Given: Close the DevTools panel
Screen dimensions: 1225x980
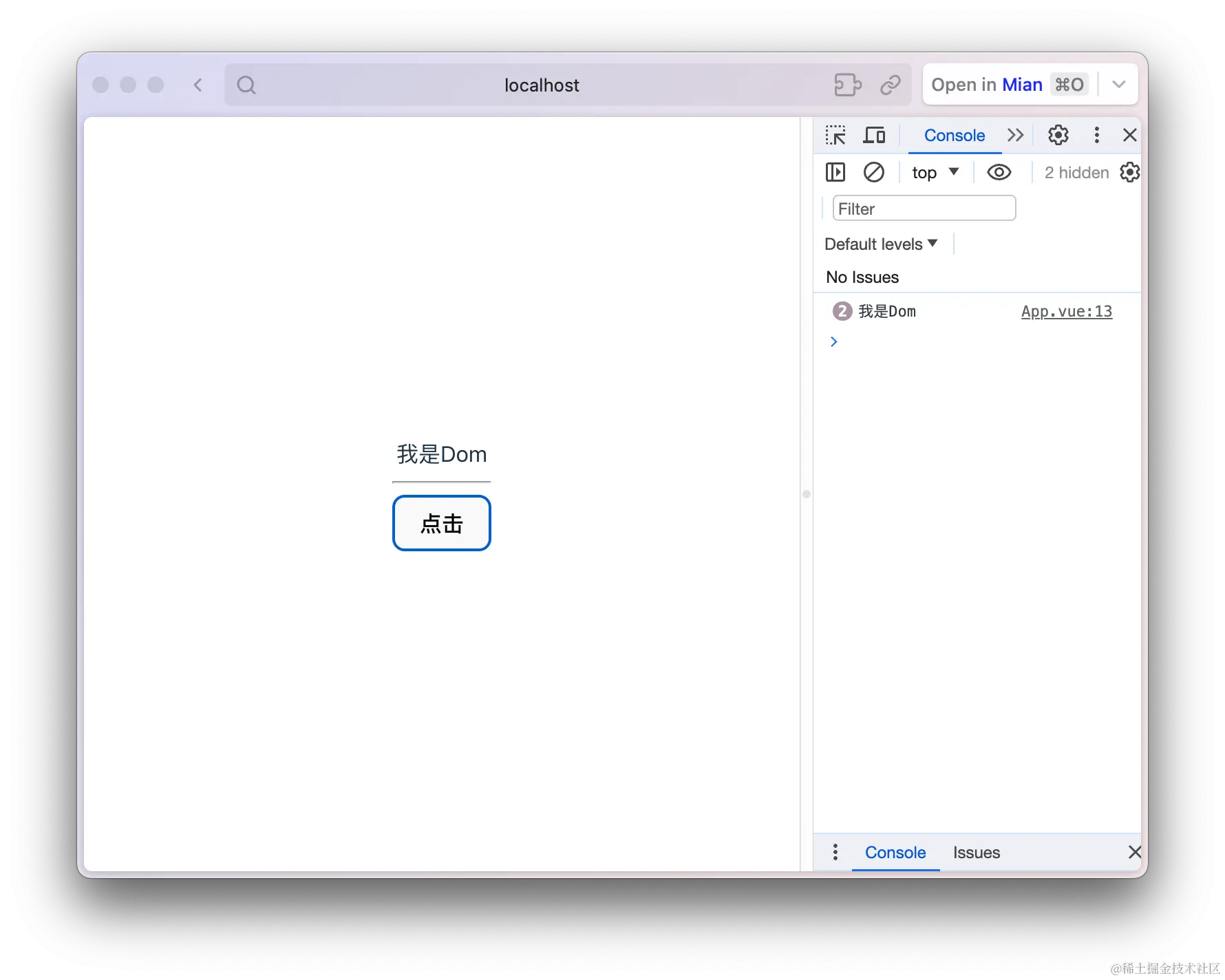Looking at the screenshot, I should pos(1130,135).
